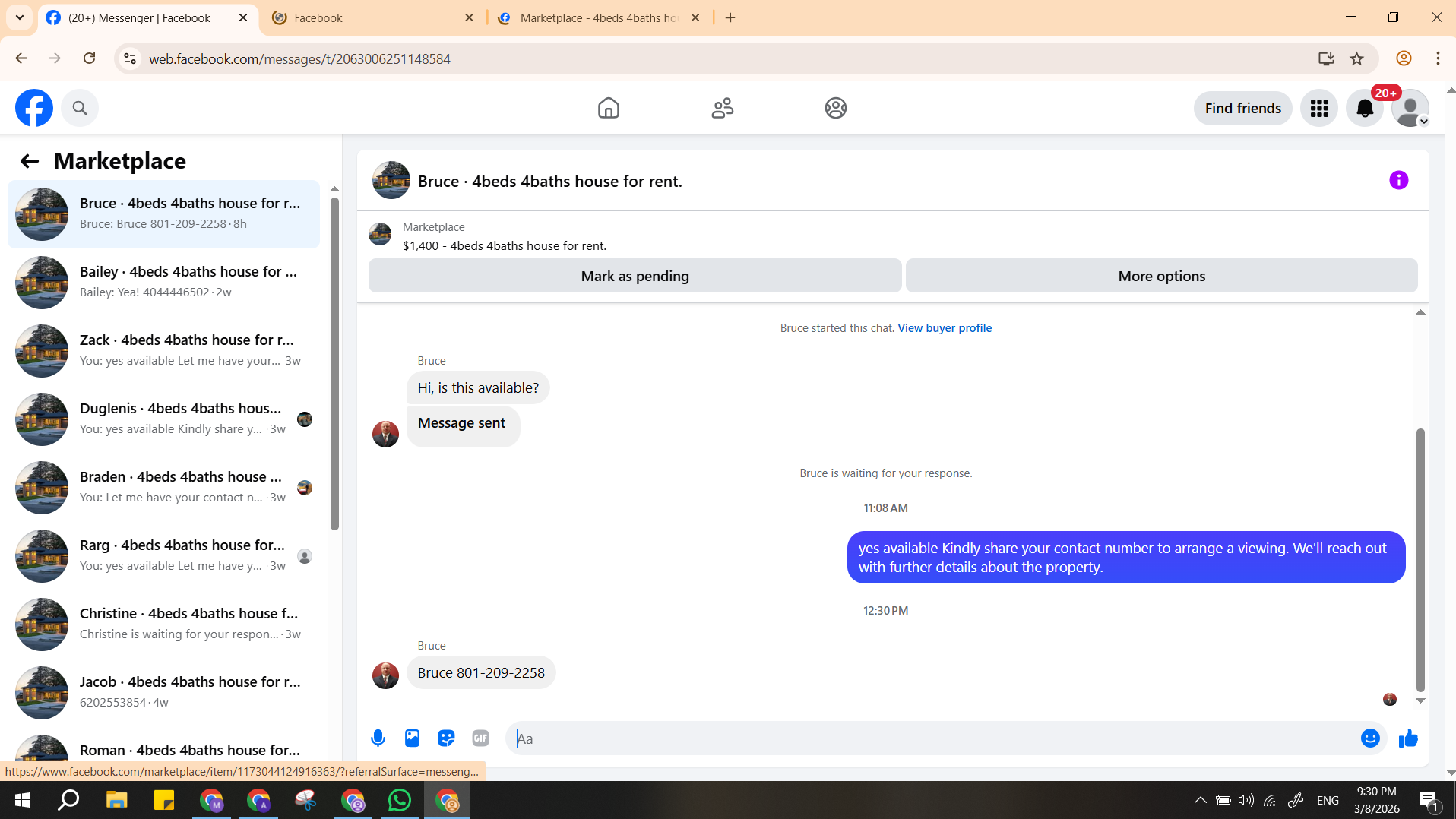
Task: Select the Bruce conversation in list
Action: click(163, 213)
